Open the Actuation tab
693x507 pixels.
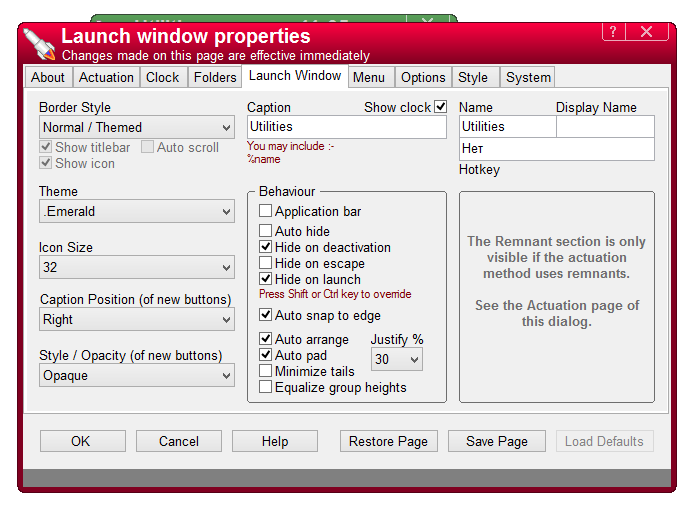pos(106,77)
